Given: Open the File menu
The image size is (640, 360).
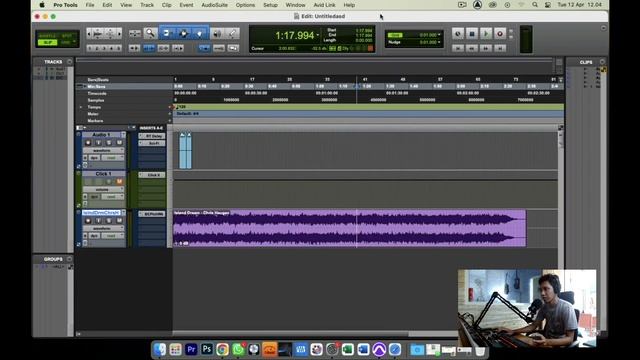Looking at the screenshot, I should tap(90, 5).
